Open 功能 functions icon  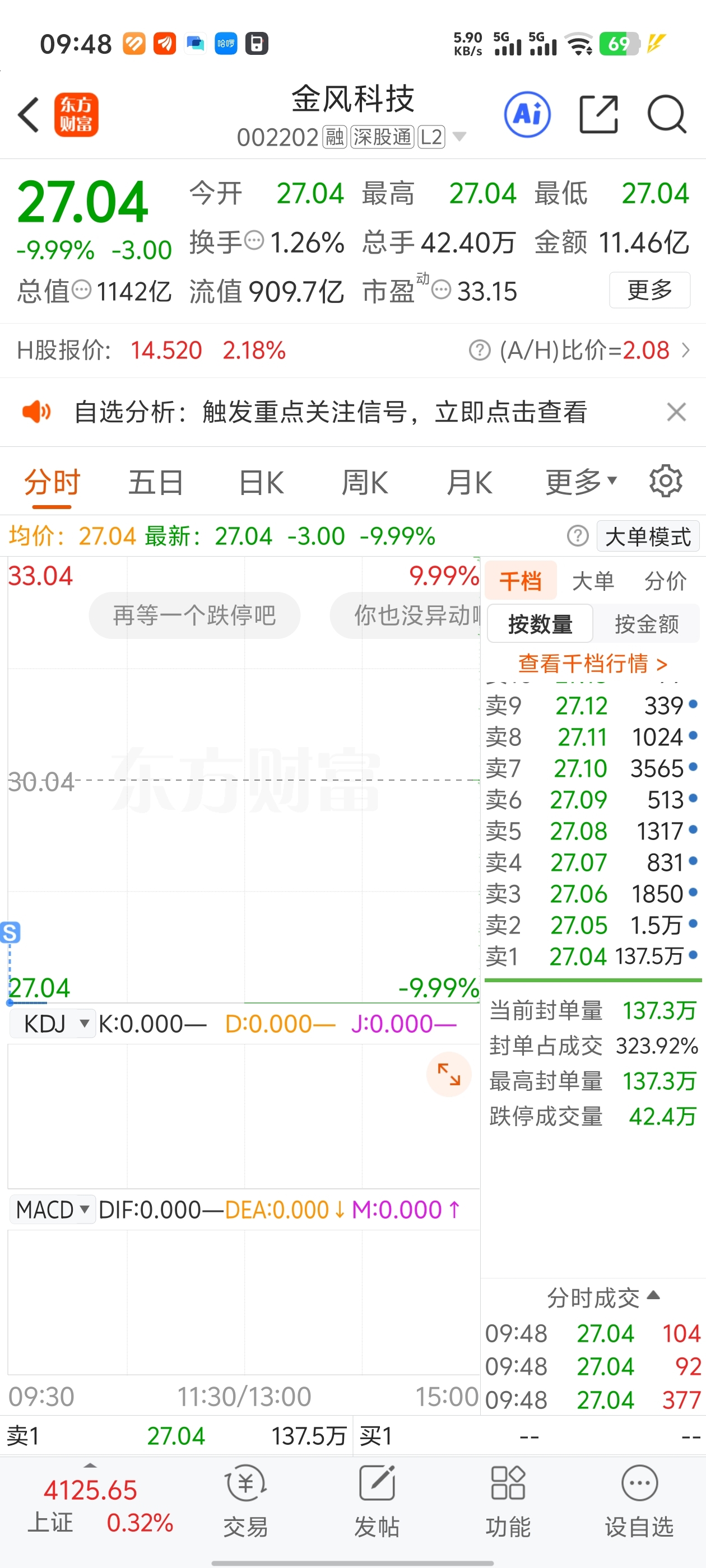click(508, 1501)
